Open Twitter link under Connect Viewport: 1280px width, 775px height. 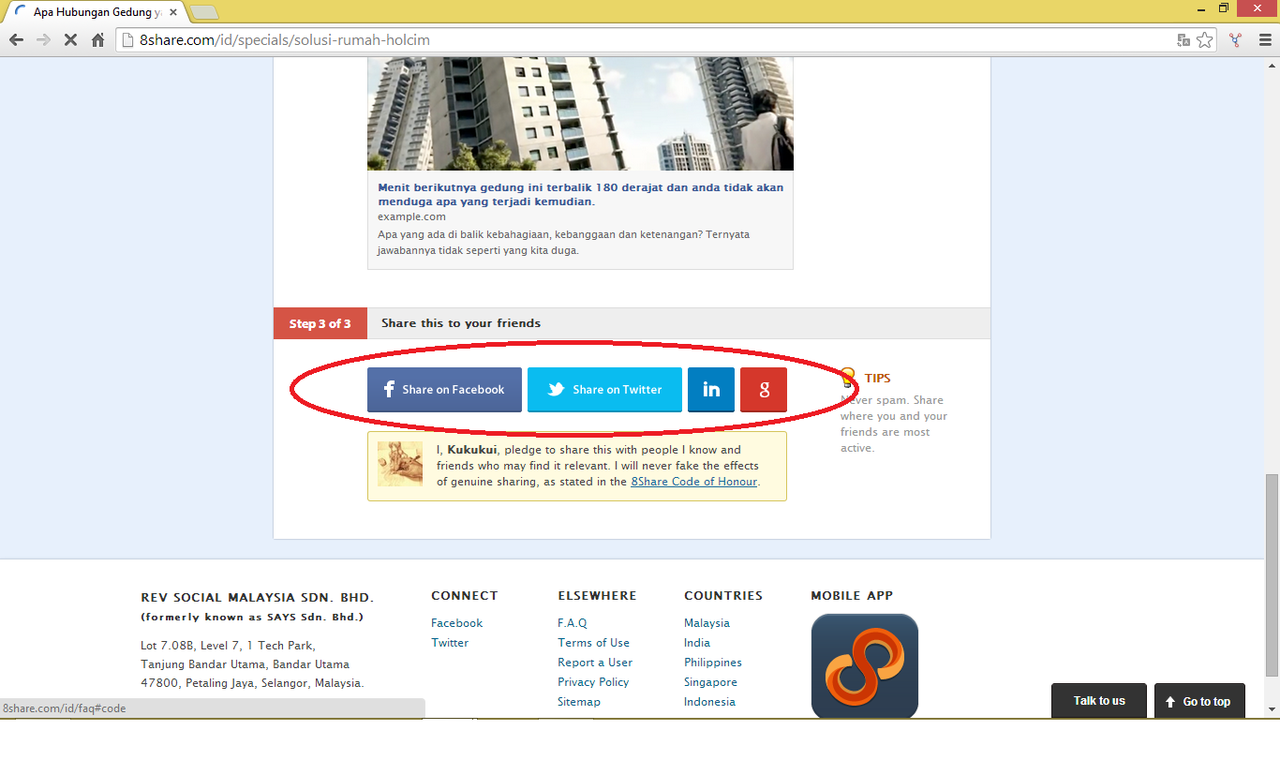[450, 643]
